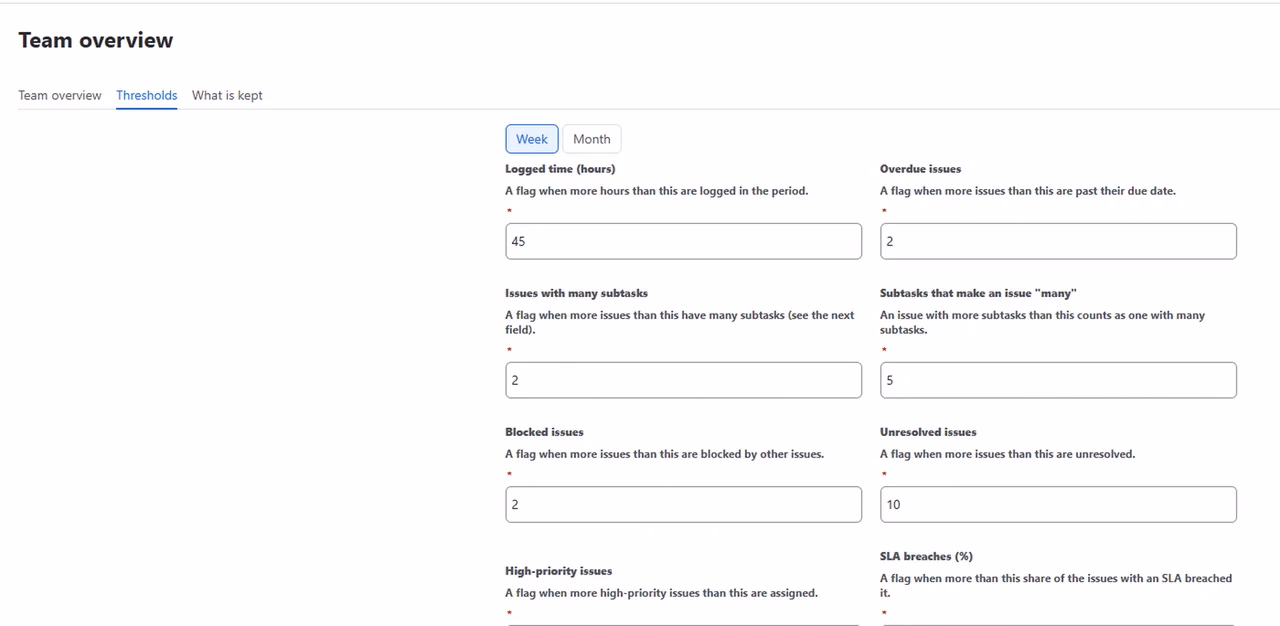Image resolution: width=1280 pixels, height=626 pixels.
Task: Focus the Overdue issues input field
Action: tap(1058, 241)
